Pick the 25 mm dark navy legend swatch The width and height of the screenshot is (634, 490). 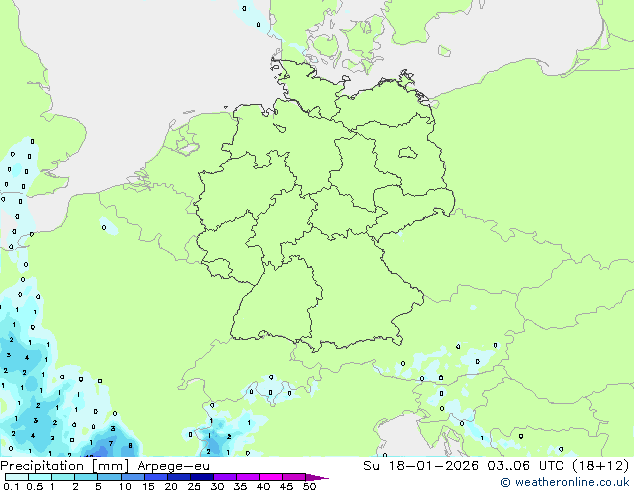202,477
